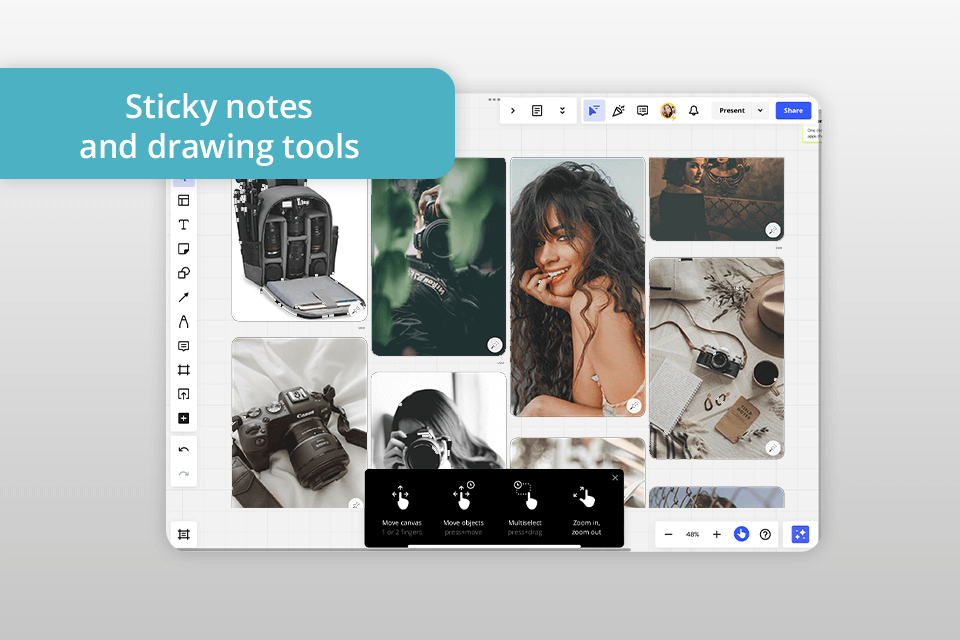Click the user avatar
The width and height of the screenshot is (960, 640).
668,111
